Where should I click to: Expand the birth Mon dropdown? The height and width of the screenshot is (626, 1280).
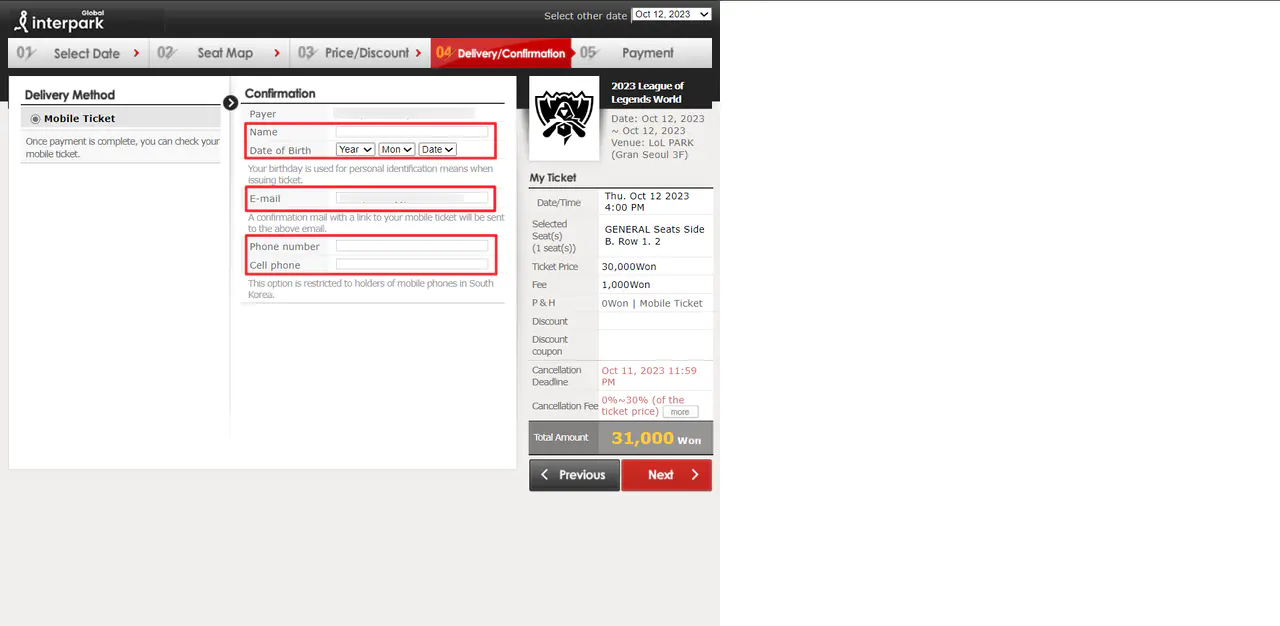pyautogui.click(x=396, y=150)
